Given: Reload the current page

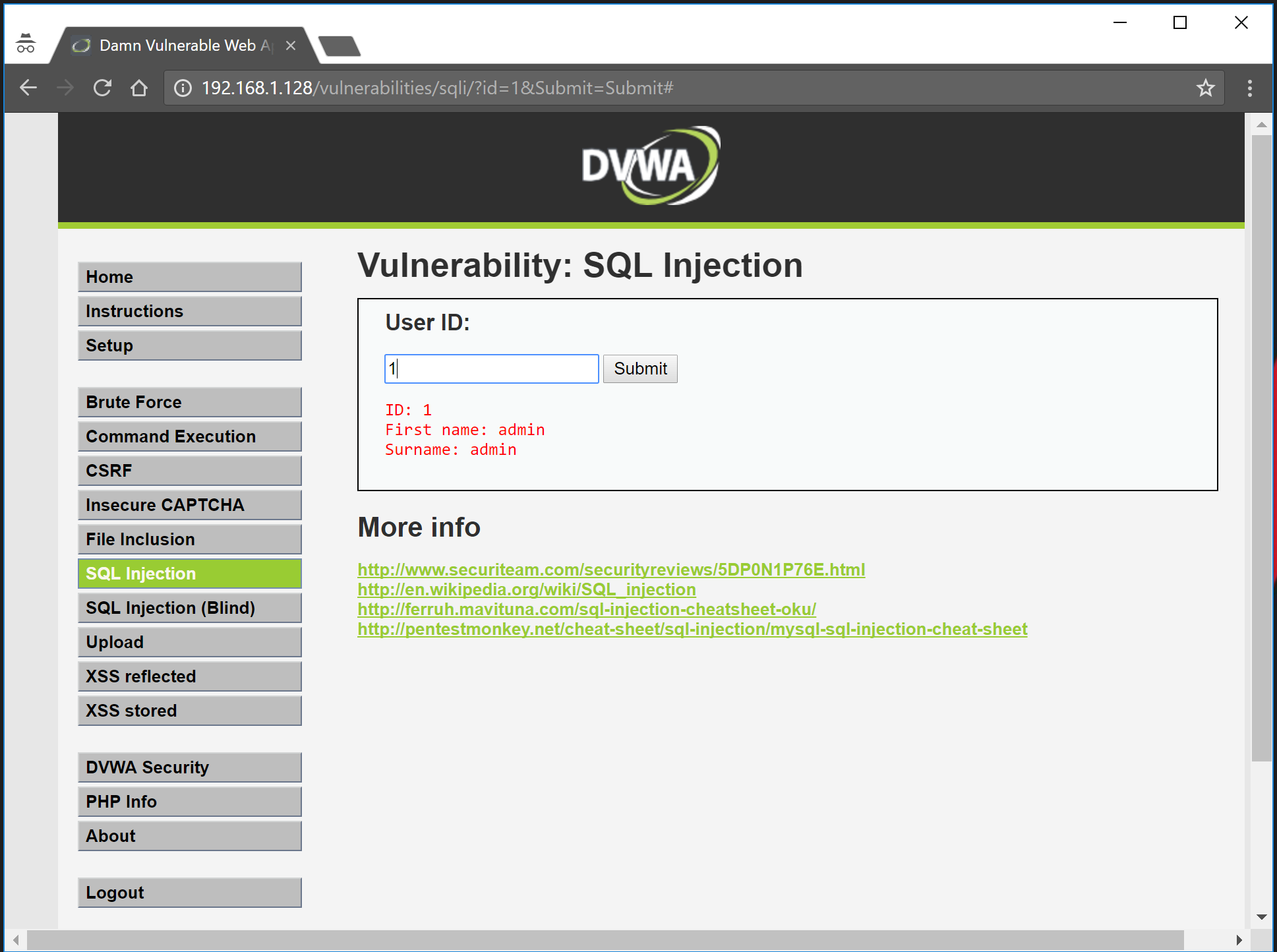Looking at the screenshot, I should (x=102, y=88).
